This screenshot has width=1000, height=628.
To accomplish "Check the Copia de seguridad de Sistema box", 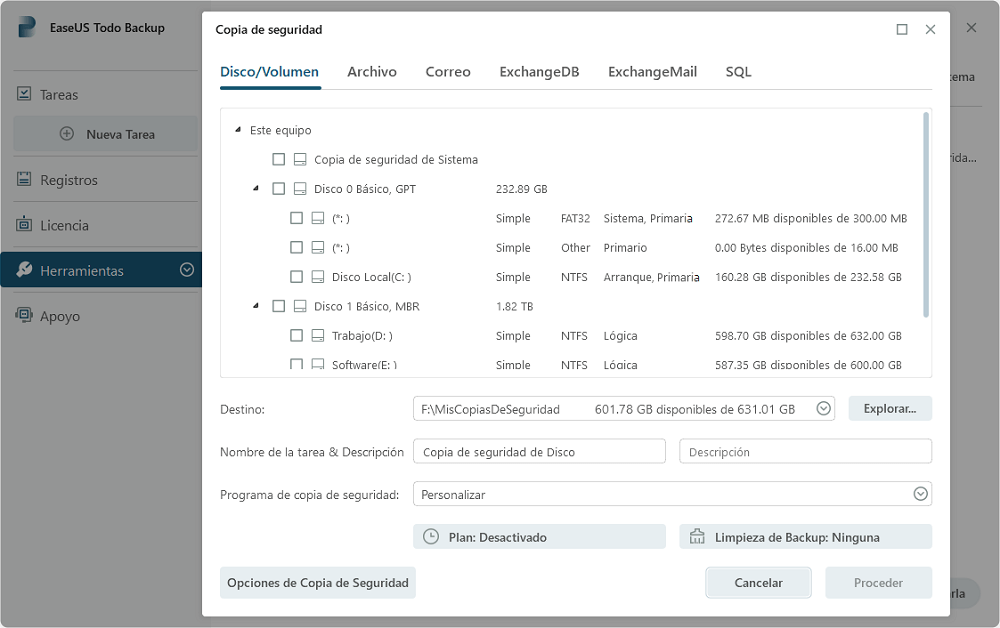I will click(279, 160).
